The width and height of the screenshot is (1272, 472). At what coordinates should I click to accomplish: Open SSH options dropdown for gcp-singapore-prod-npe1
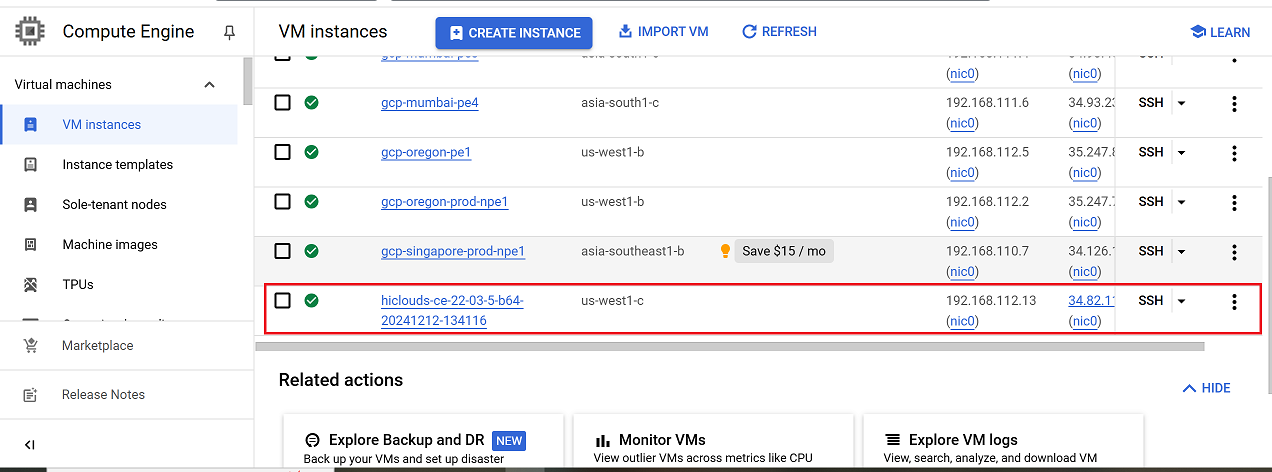click(x=1181, y=252)
